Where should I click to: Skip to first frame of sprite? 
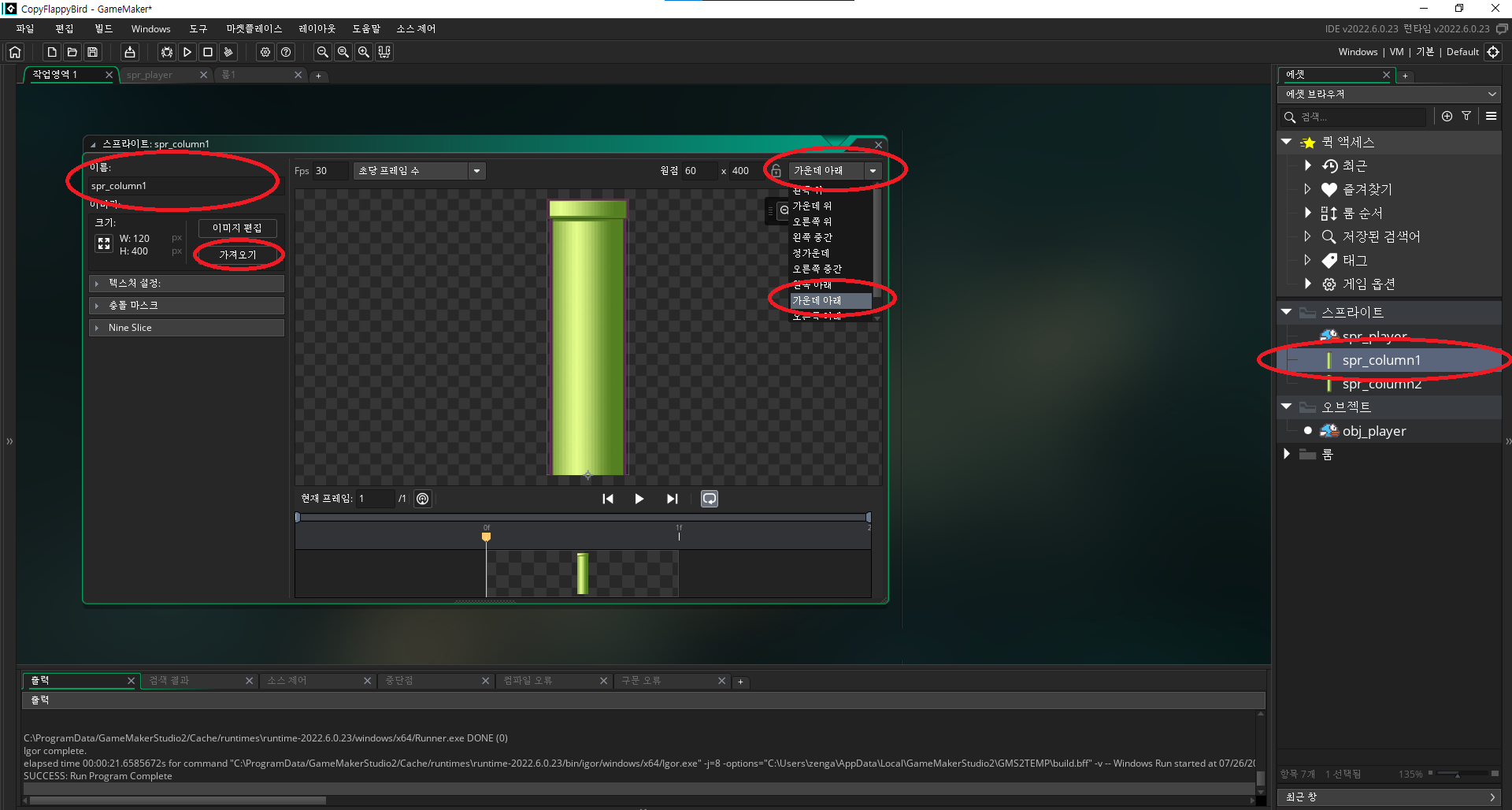point(608,499)
